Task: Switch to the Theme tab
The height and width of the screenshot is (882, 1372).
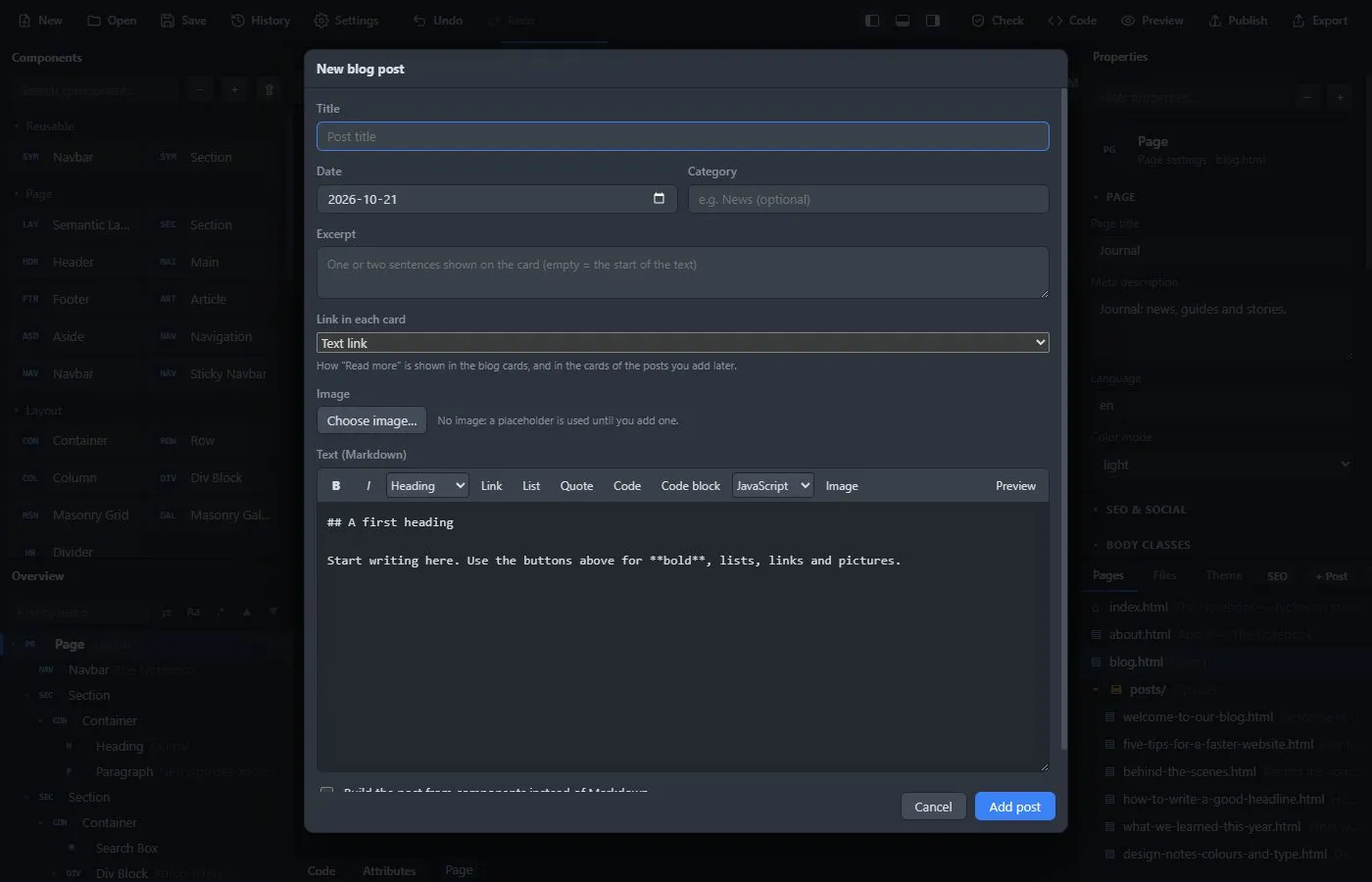Action: (1224, 576)
